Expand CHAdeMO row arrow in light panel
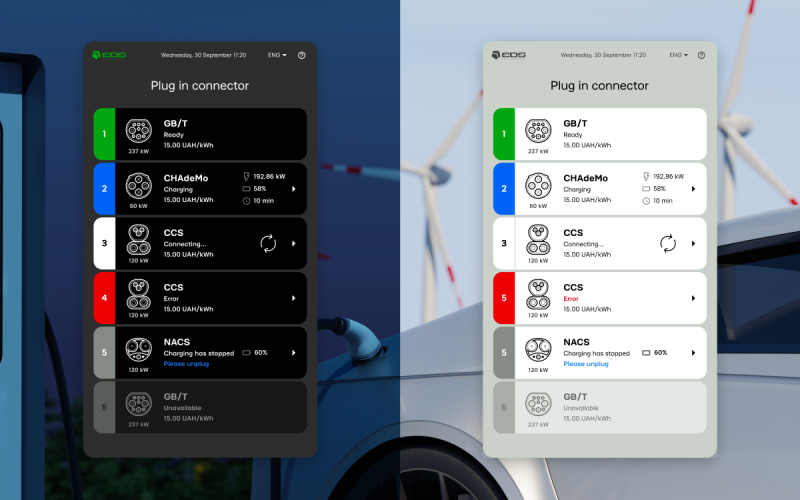Screen dimensions: 800x500 coord(693,189)
